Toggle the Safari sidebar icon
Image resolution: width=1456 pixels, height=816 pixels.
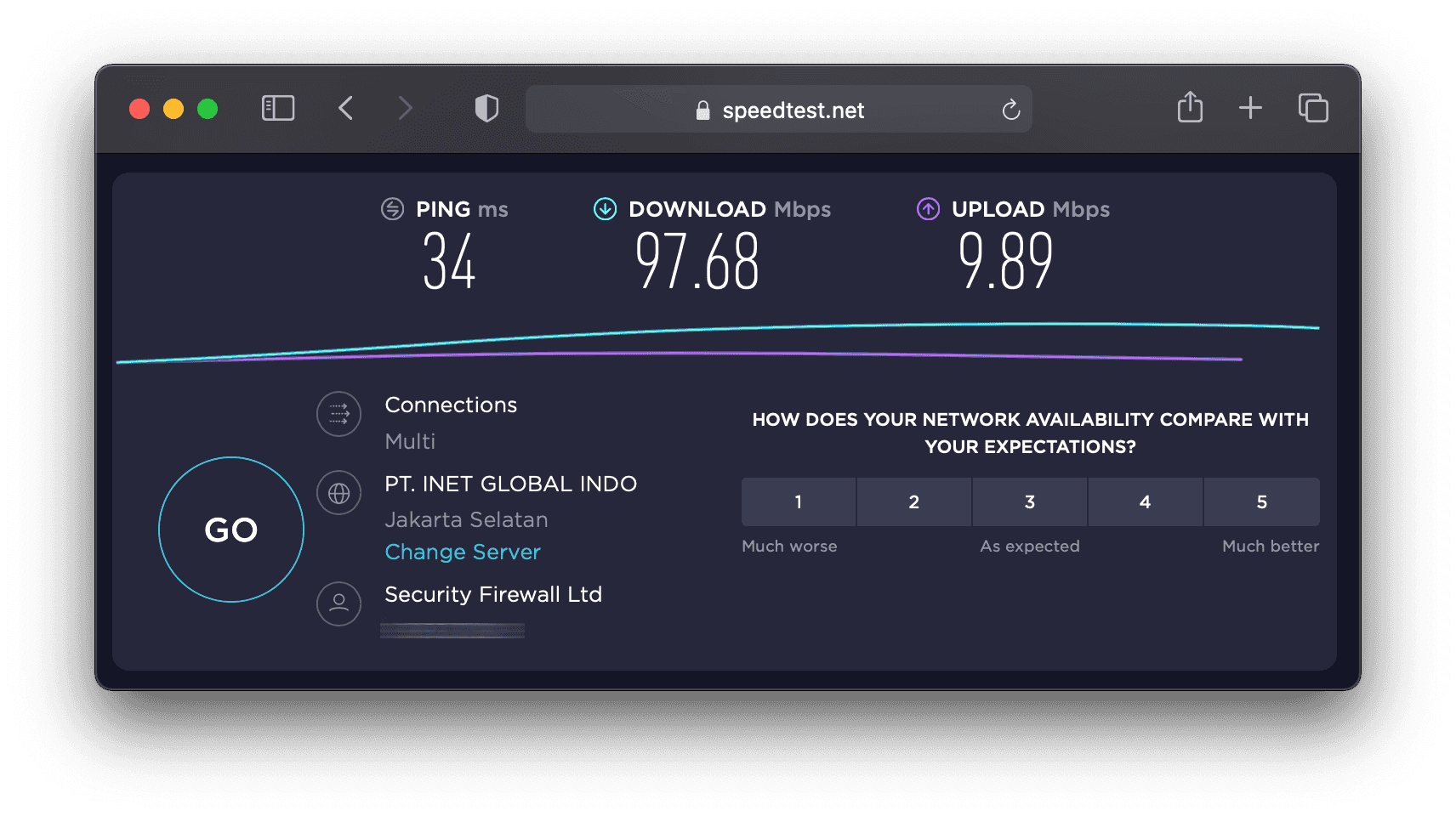click(278, 108)
